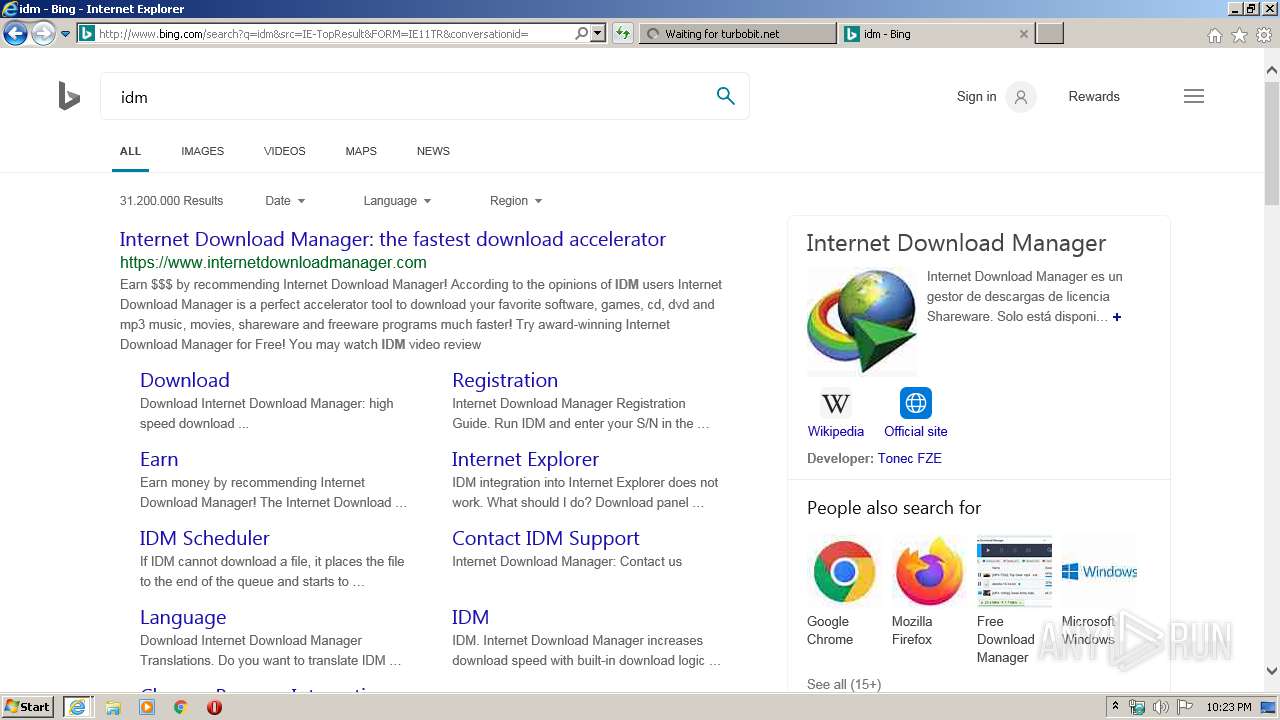The height and width of the screenshot is (720, 1280).
Task: Click the Mozilla Firefox thumbnail
Action: tap(929, 571)
